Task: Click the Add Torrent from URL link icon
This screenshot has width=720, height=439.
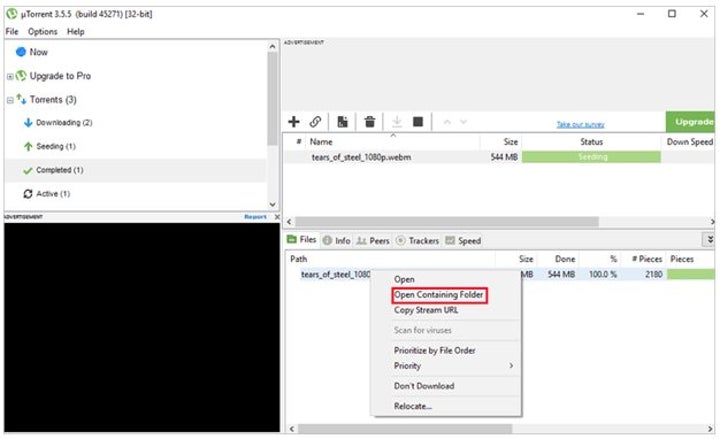Action: (316, 122)
